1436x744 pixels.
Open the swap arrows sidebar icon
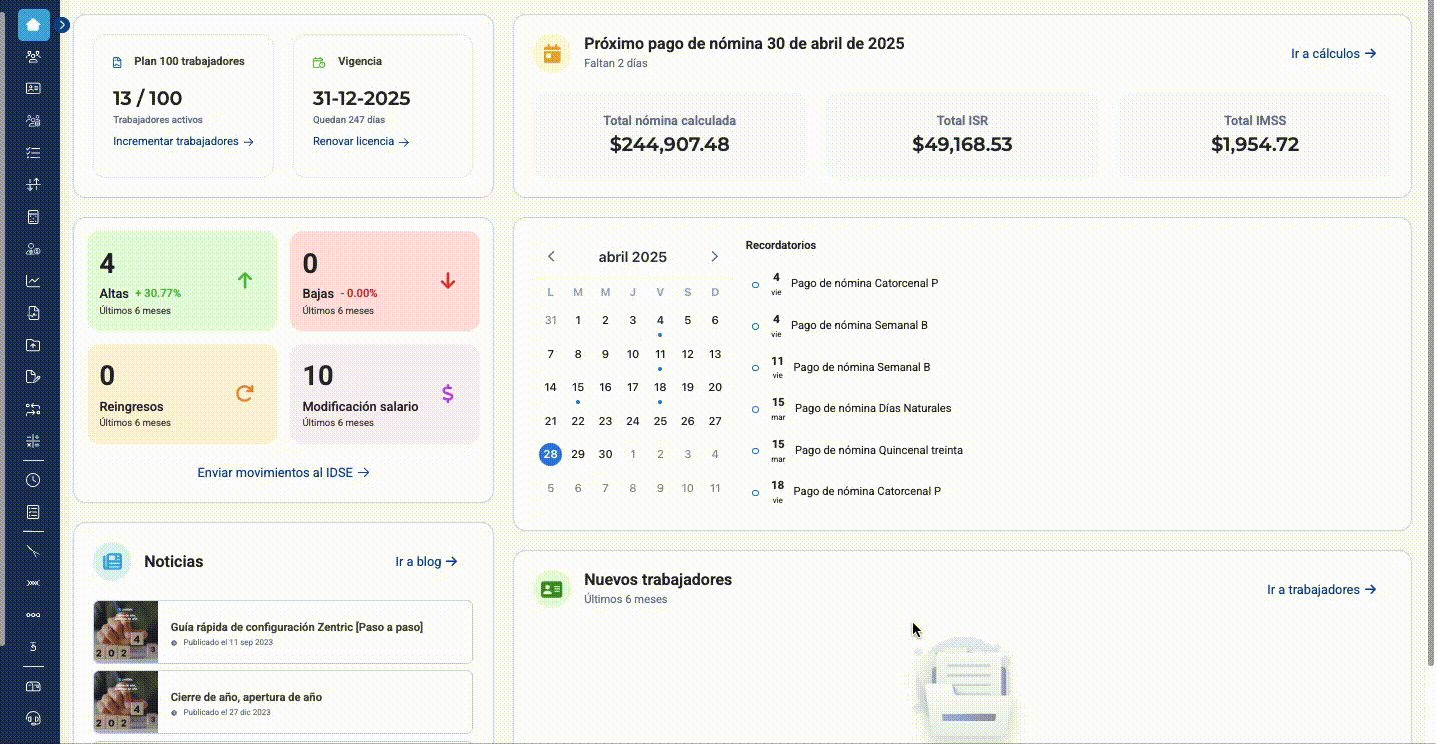[x=33, y=409]
